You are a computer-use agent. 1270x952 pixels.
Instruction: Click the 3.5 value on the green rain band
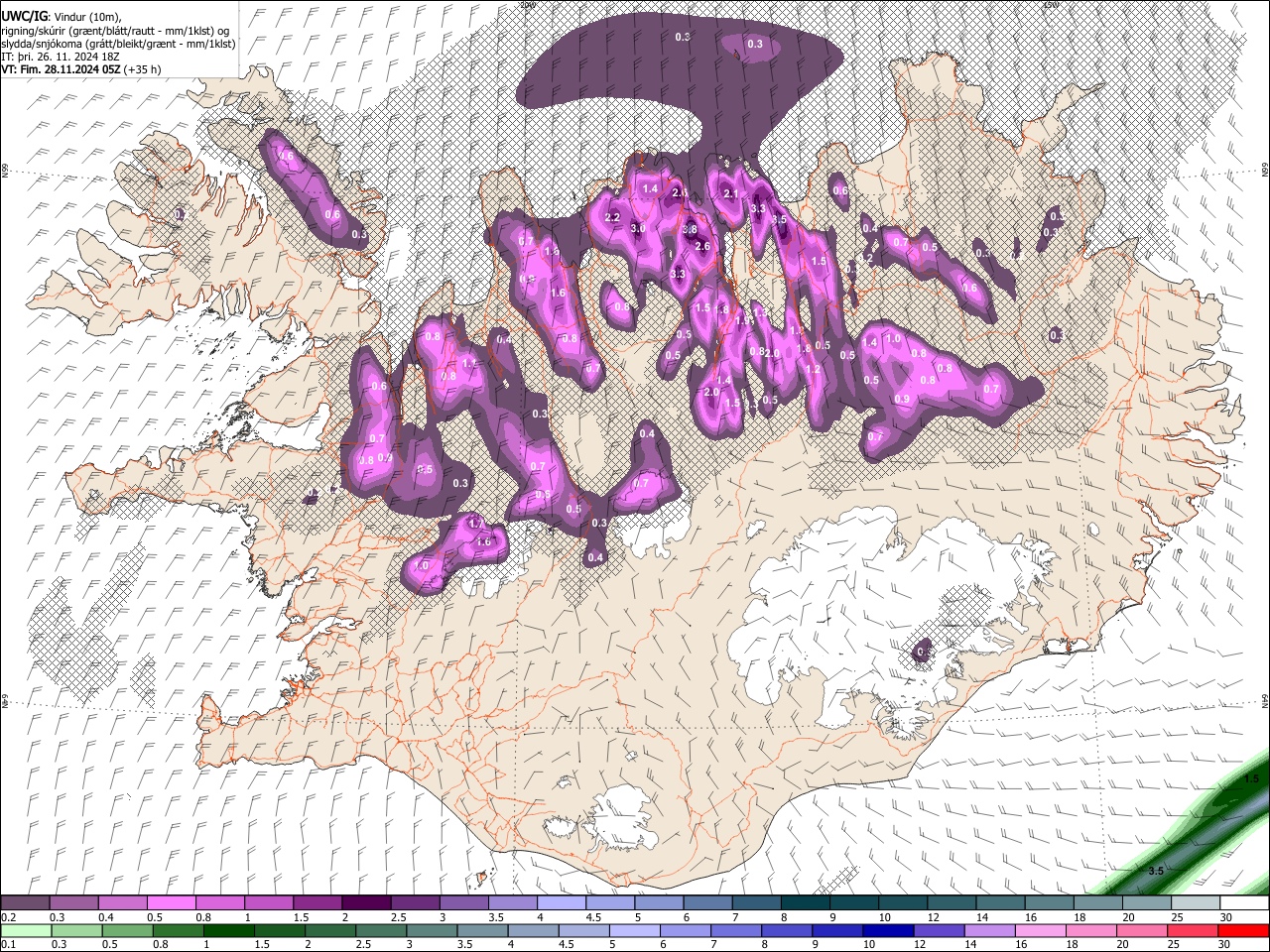click(x=1156, y=872)
